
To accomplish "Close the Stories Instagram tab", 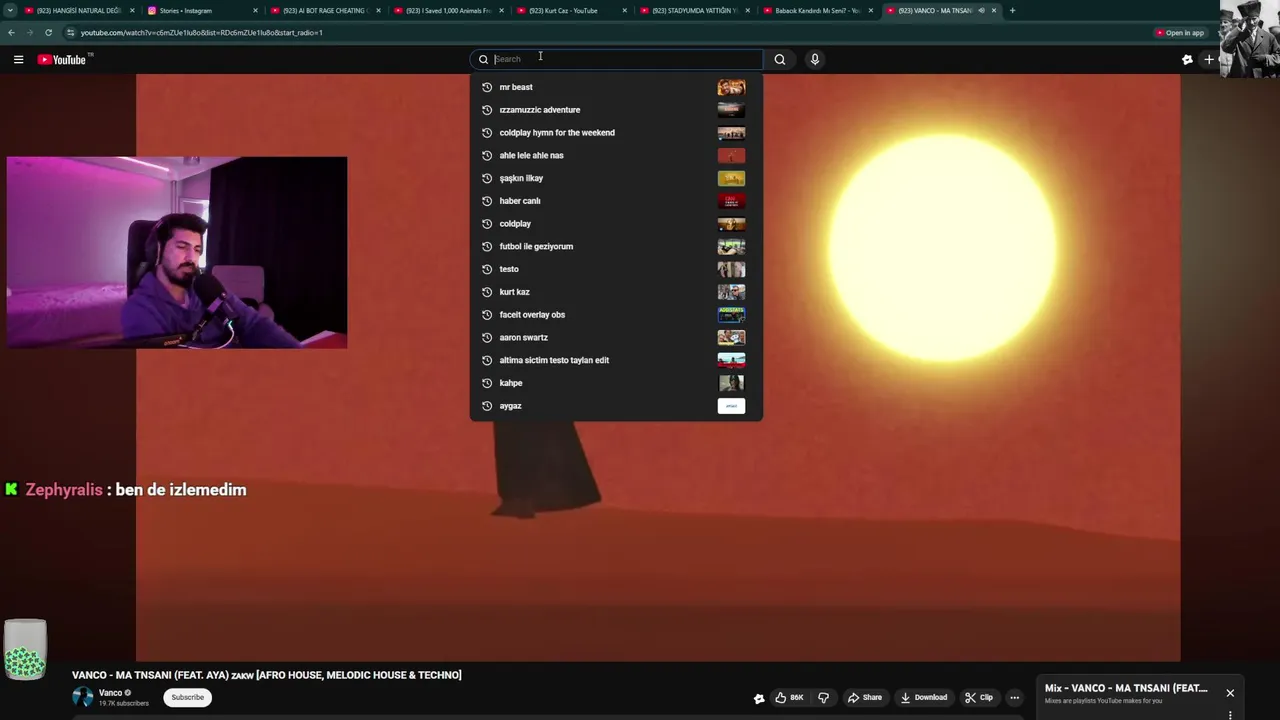I will click(x=255, y=10).
